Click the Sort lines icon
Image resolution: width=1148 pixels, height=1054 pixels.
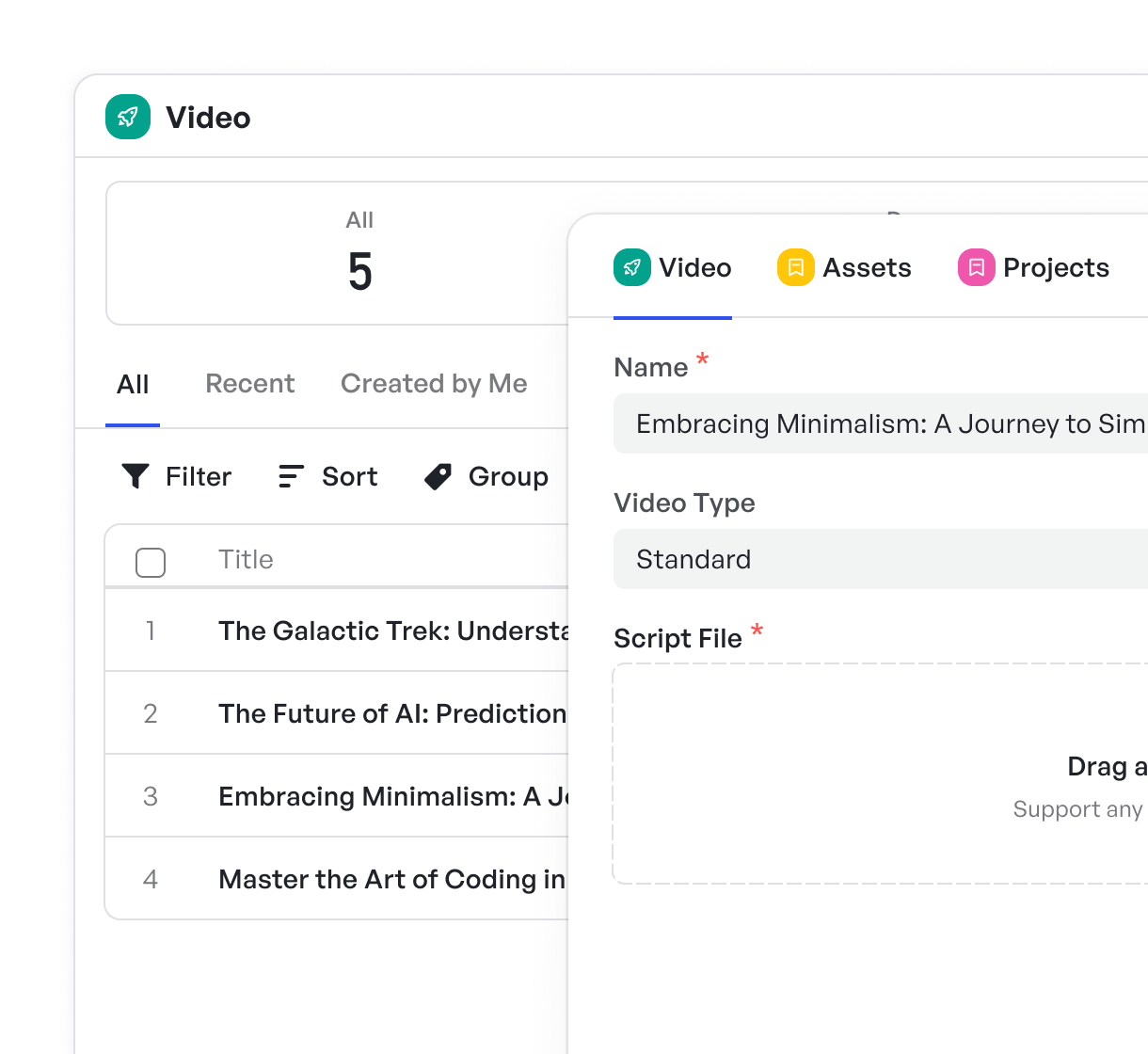(x=291, y=476)
